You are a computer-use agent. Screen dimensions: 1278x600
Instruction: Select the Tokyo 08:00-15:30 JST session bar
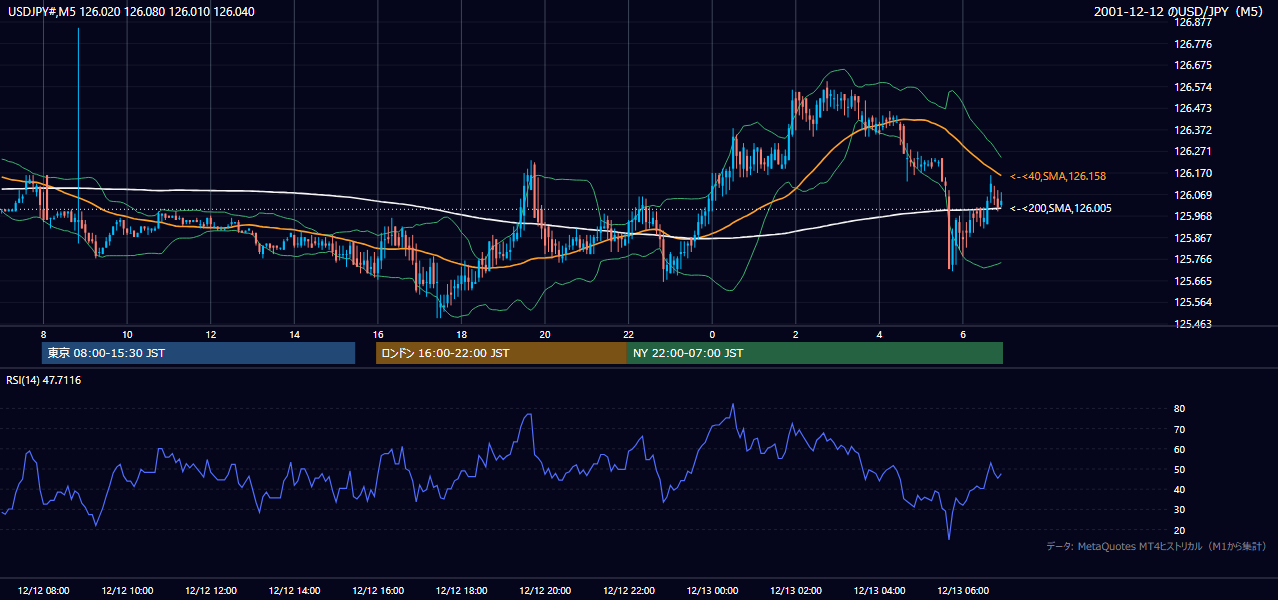tap(198, 353)
